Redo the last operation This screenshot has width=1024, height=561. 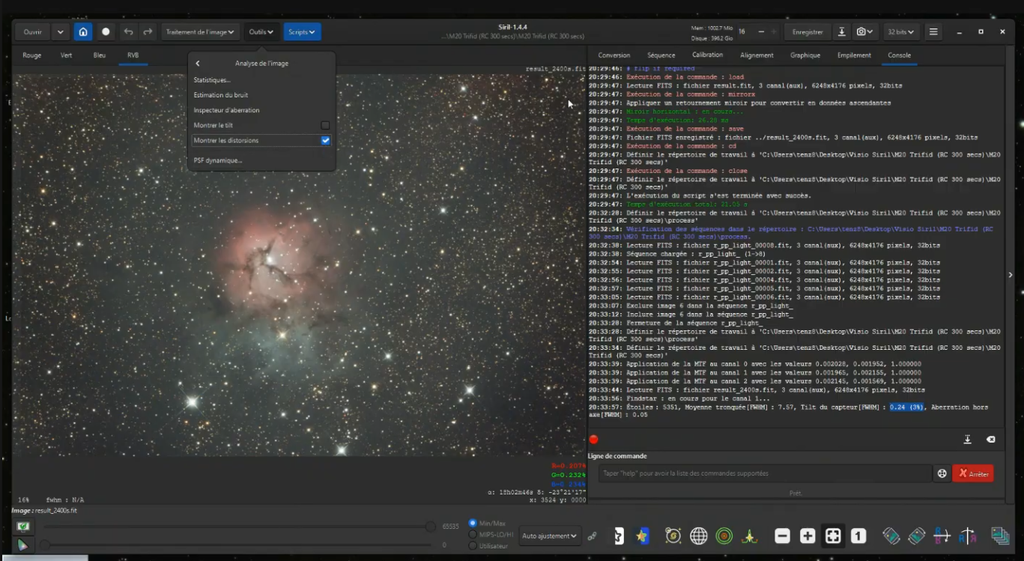[x=148, y=31]
